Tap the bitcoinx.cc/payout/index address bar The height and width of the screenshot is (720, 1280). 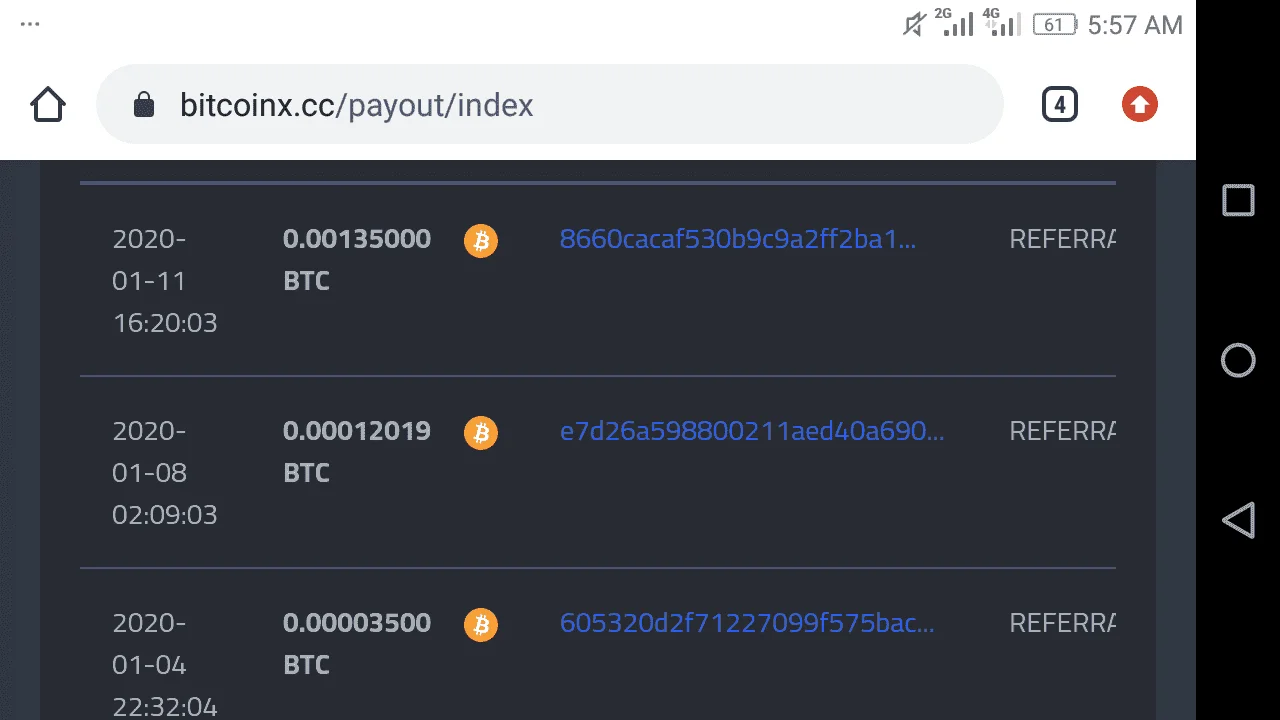click(549, 105)
